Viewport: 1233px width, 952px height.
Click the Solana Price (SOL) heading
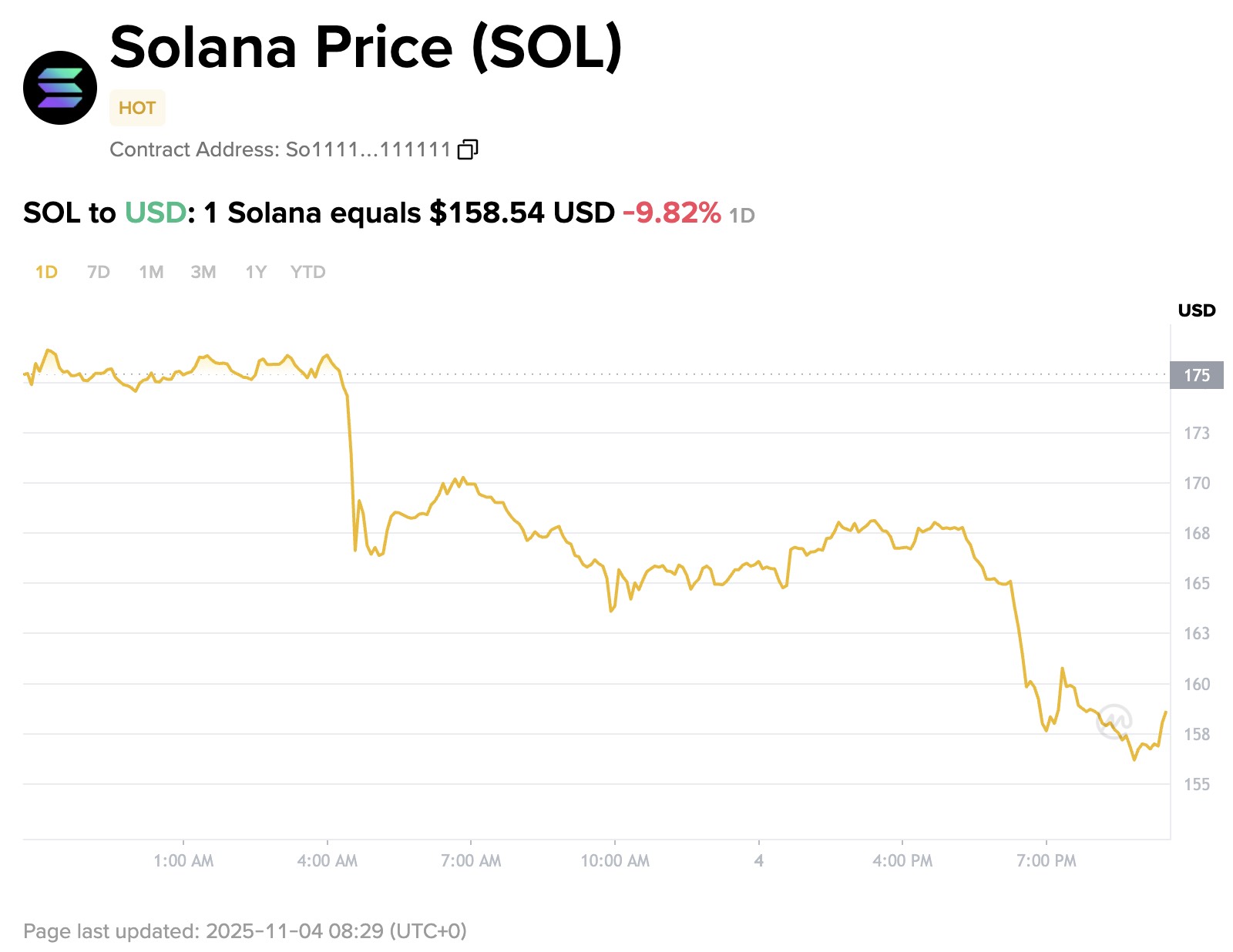coord(366,48)
